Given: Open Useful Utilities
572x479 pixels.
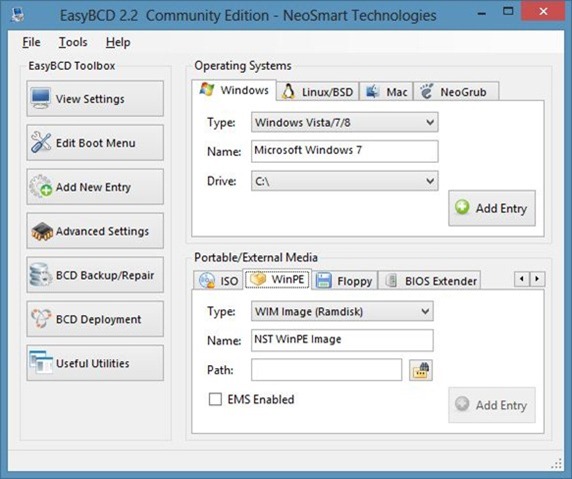Looking at the screenshot, I should (95, 363).
